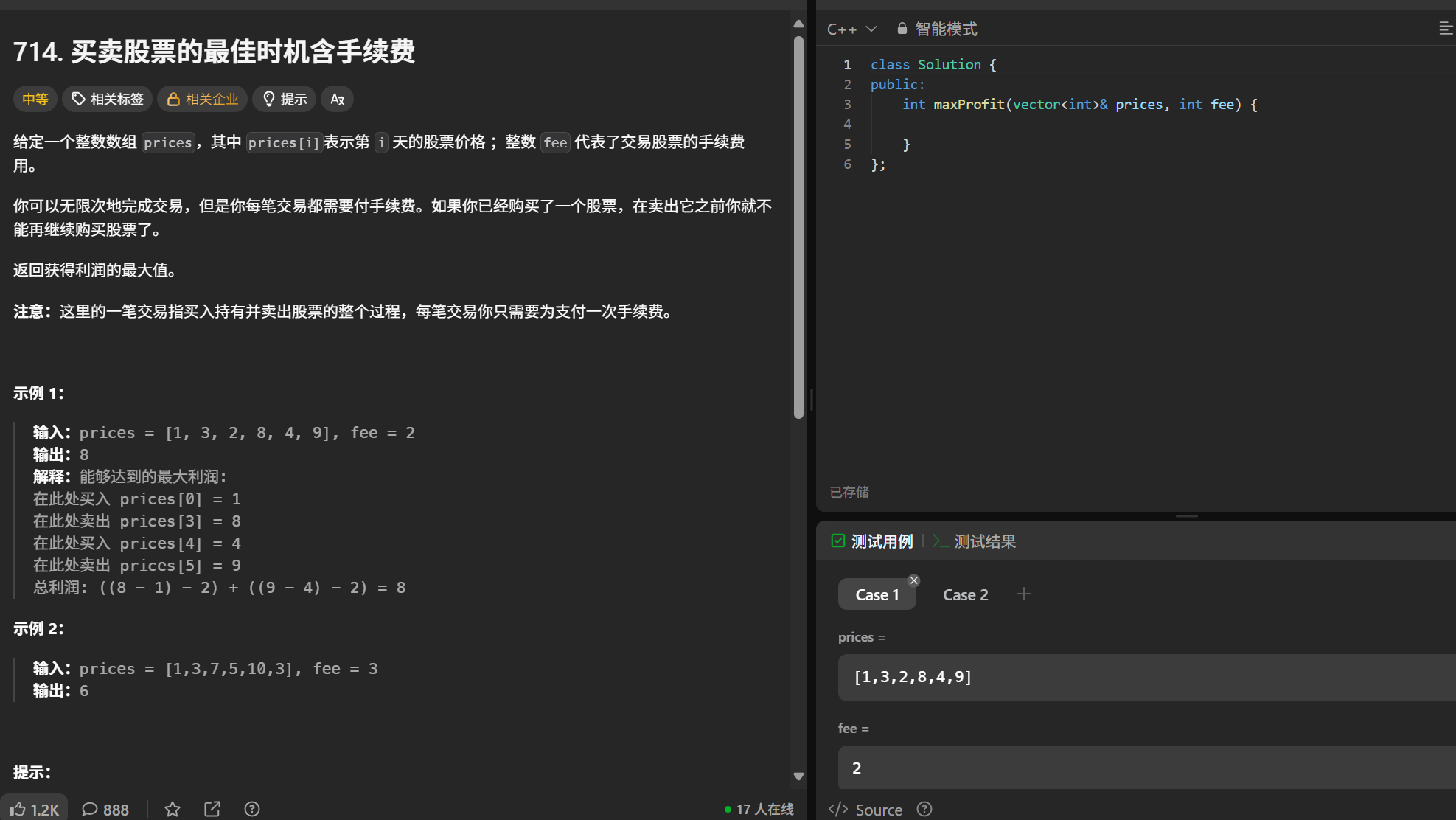Click the Source toggle button
The width and height of the screenshot is (1456, 820).
865,809
